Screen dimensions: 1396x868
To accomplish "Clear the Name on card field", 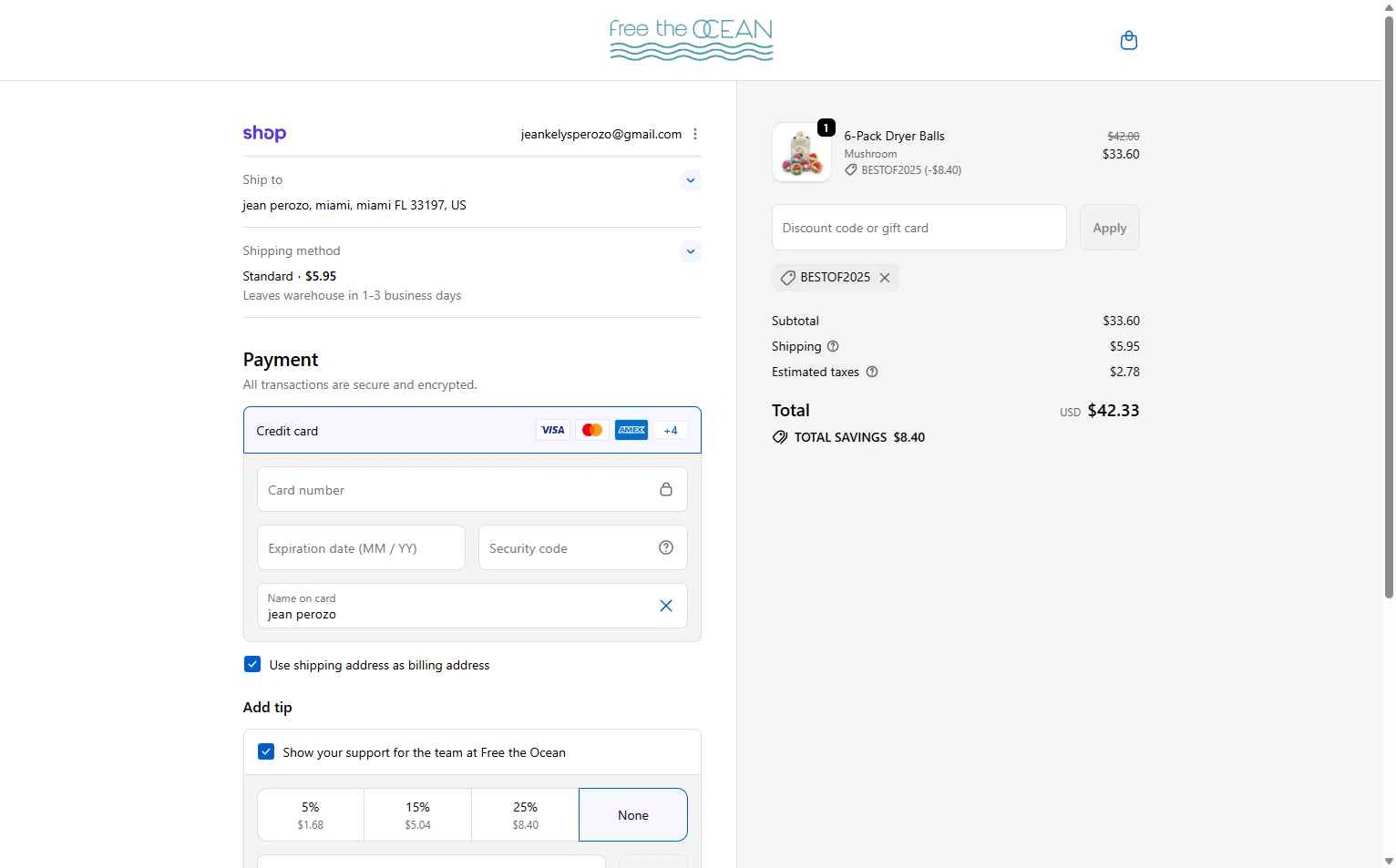I will (x=666, y=606).
